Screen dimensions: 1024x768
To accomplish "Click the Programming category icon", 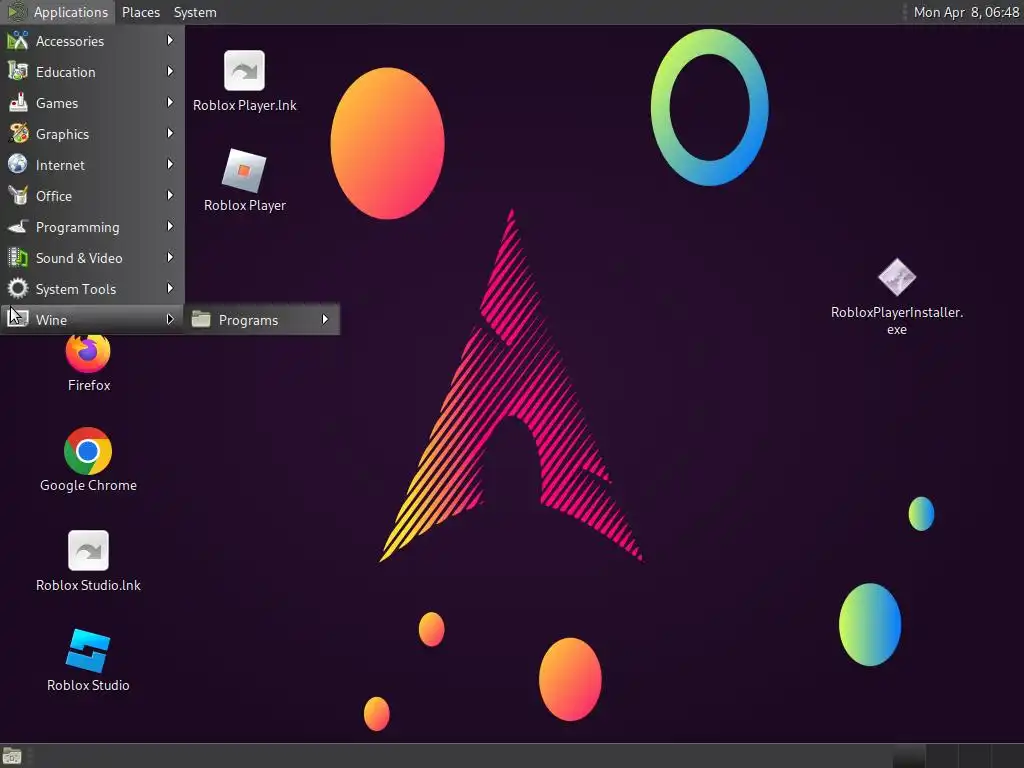I will [18, 227].
